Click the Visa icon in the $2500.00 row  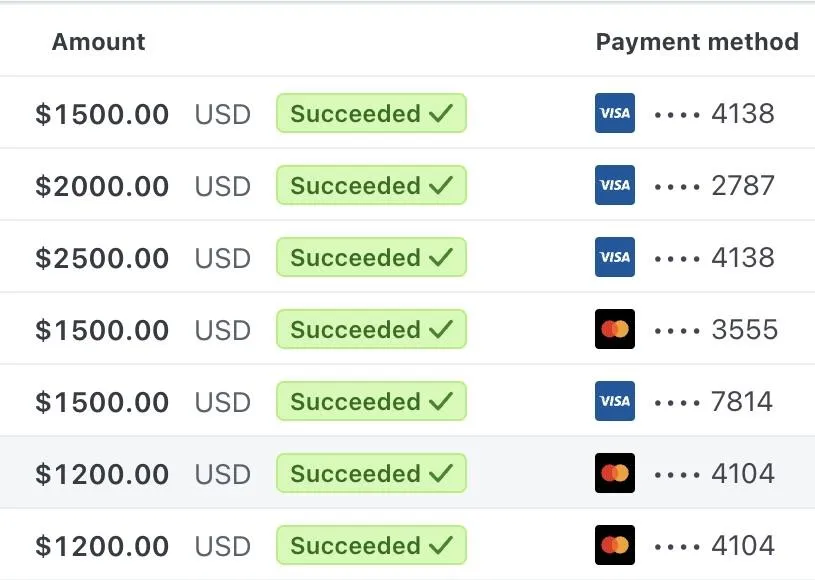pyautogui.click(x=614, y=258)
